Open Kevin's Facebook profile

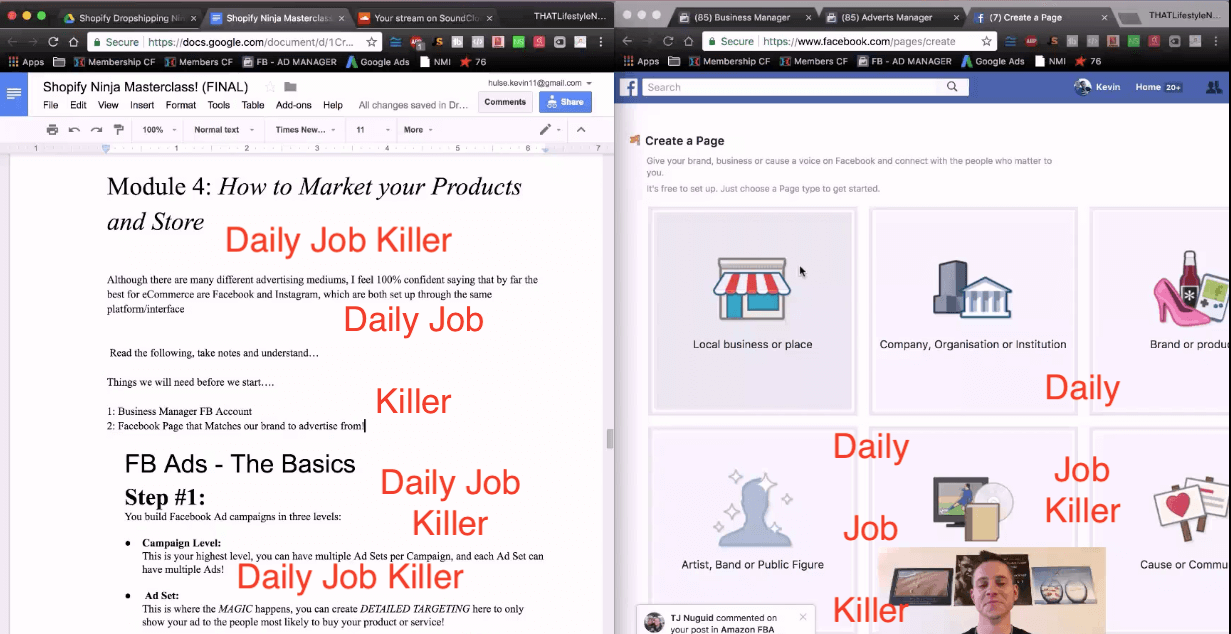[x=1098, y=87]
